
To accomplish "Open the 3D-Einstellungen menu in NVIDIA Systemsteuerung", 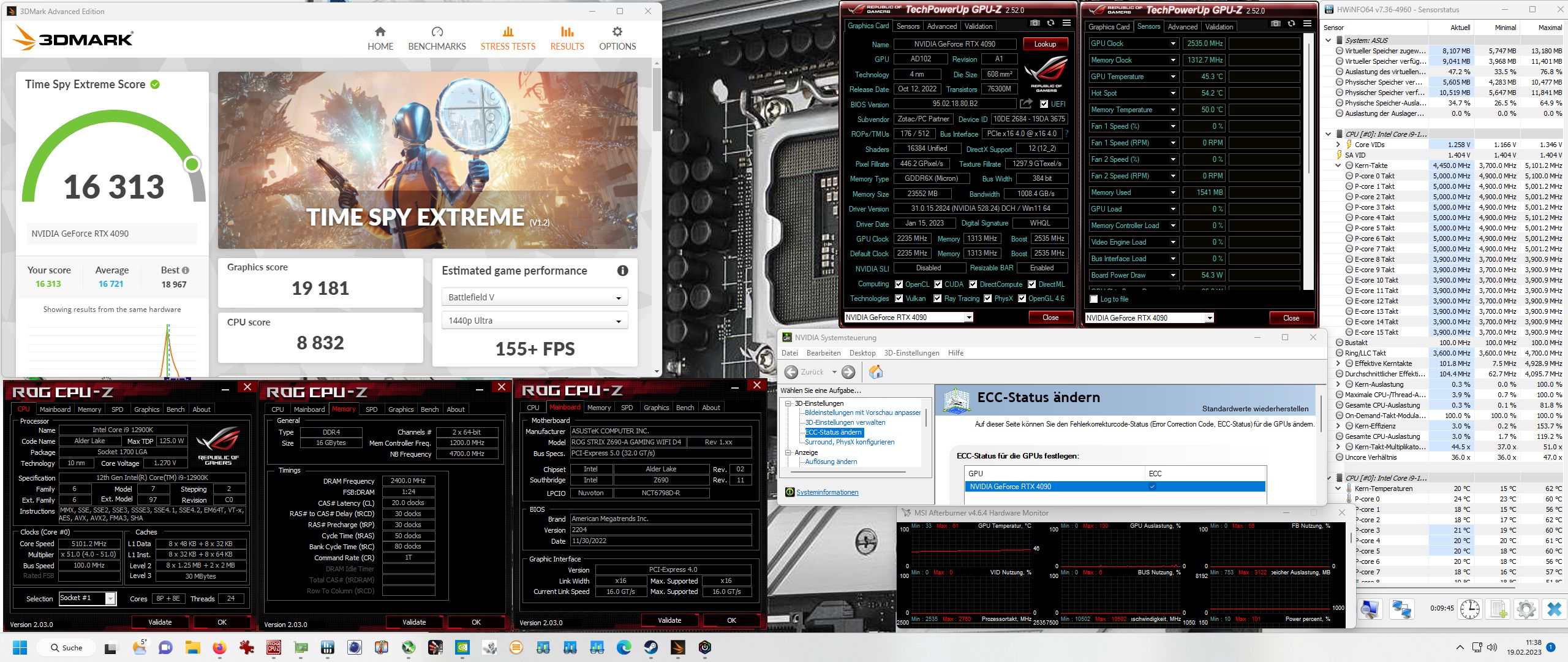I will [x=911, y=353].
